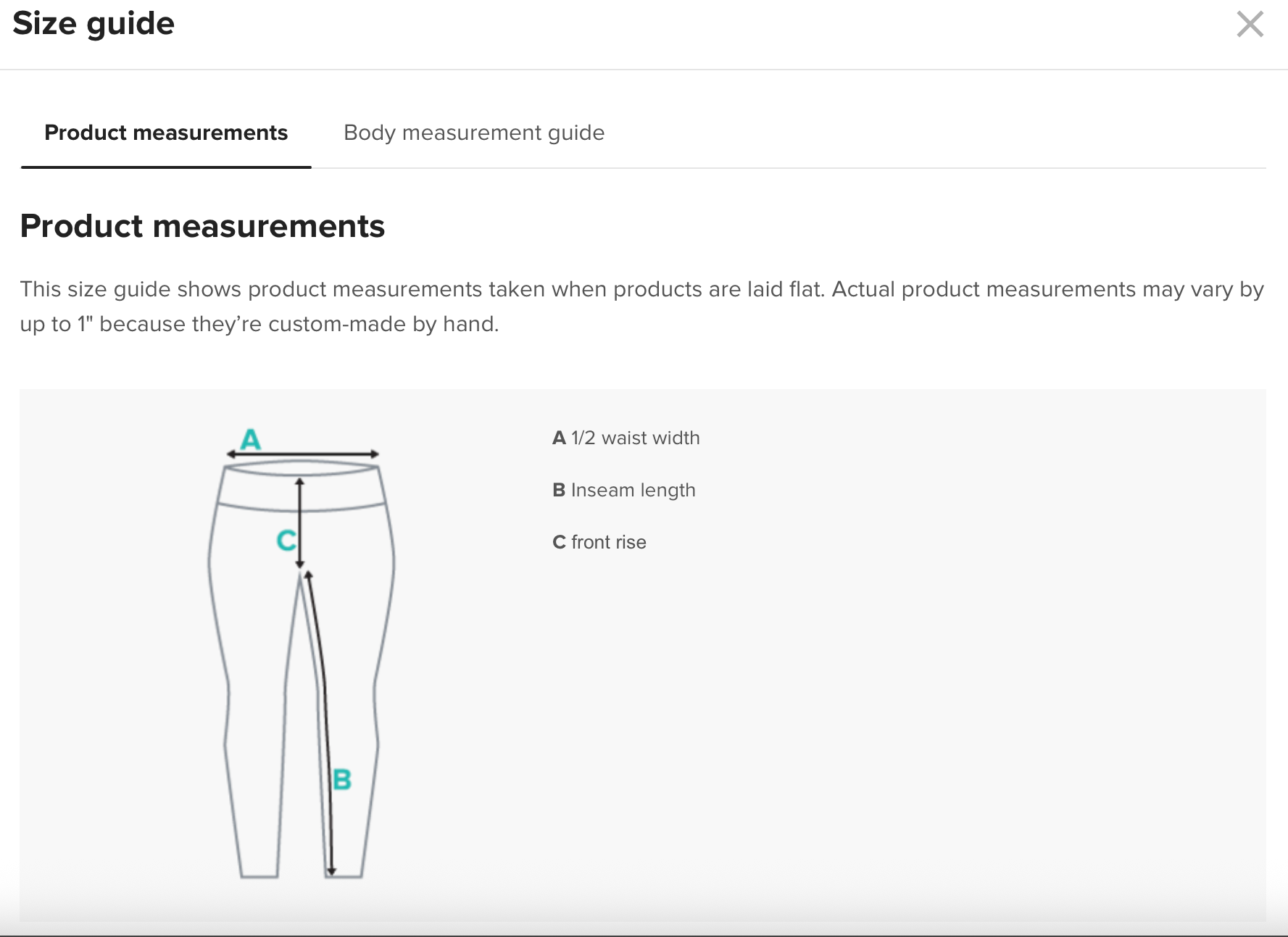
Task: Click the right leg hem of leggings
Action: (x=344, y=877)
